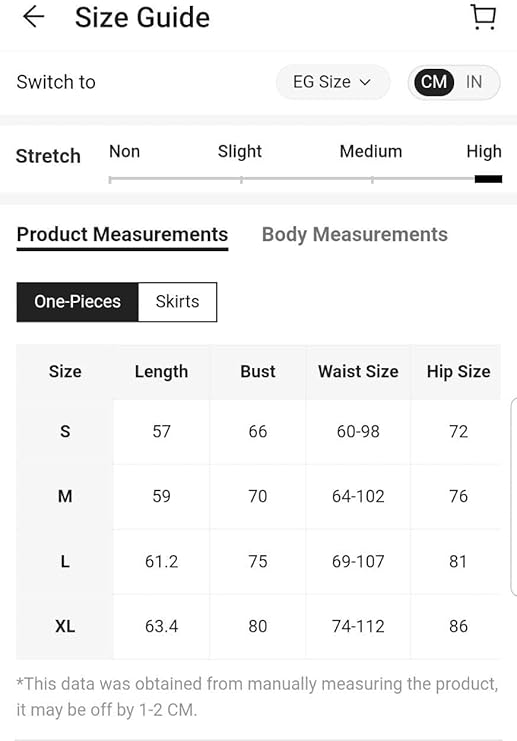The height and width of the screenshot is (741, 517).
Task: Click the Waist Size column header
Action: 358,371
